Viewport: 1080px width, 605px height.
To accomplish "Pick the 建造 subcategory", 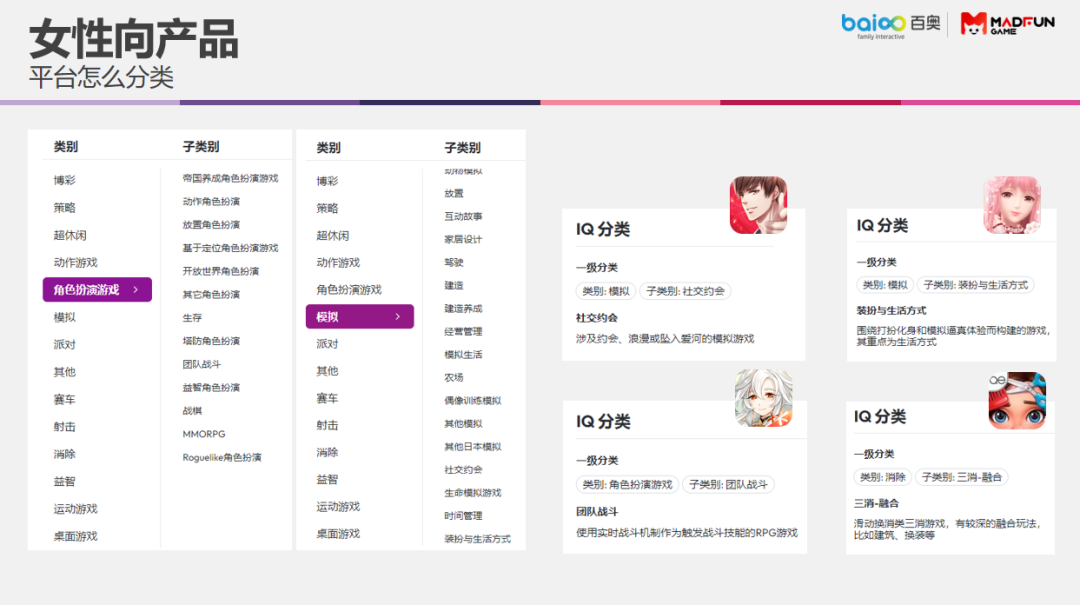I will pyautogui.click(x=454, y=285).
